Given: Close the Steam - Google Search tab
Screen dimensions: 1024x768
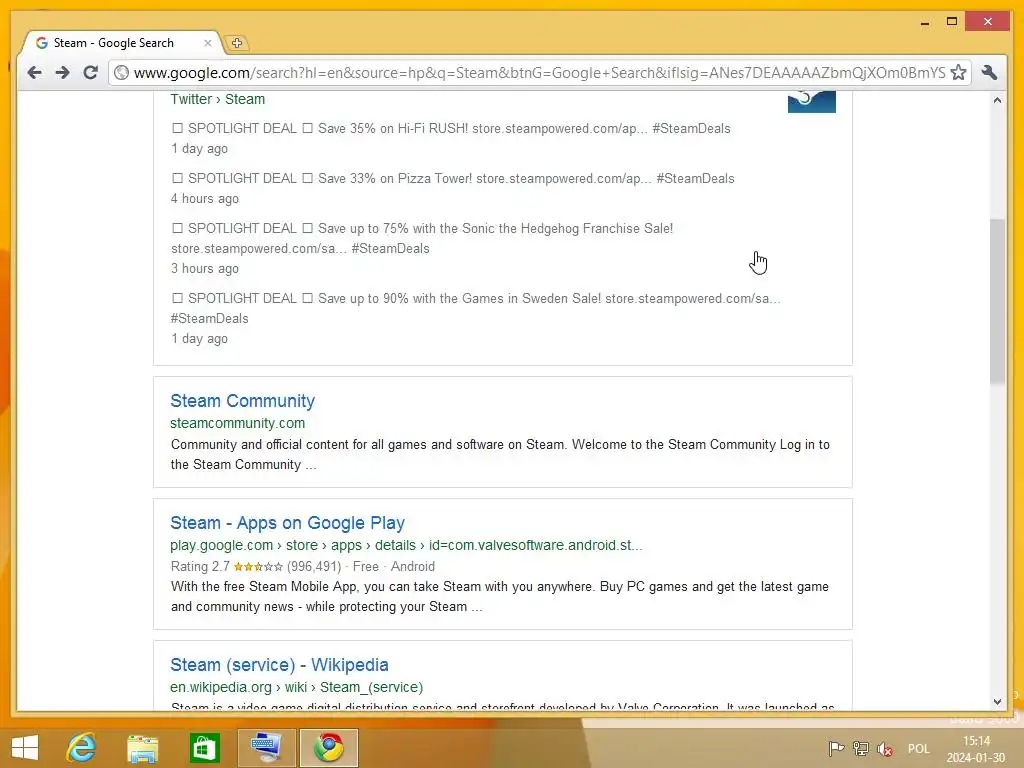Looking at the screenshot, I should pyautogui.click(x=208, y=43).
